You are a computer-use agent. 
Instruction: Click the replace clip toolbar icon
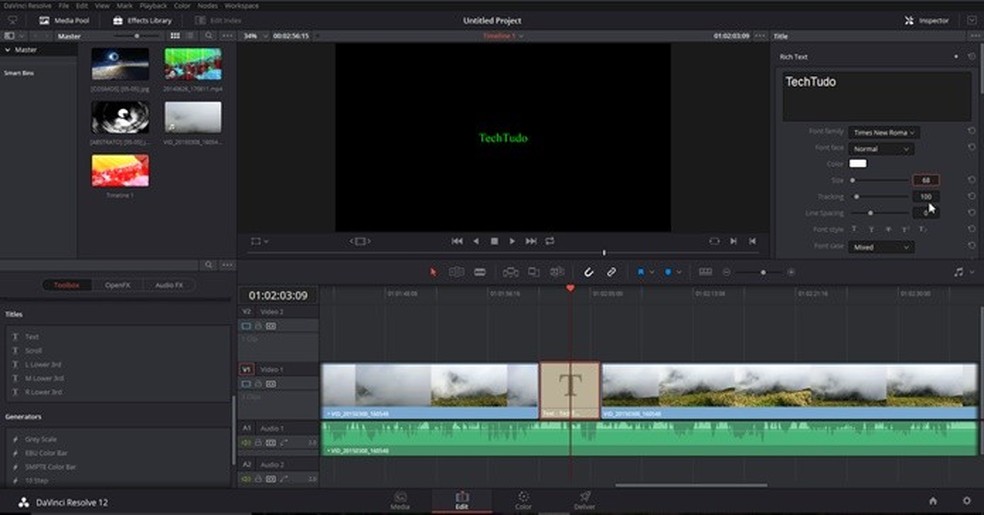pyautogui.click(x=557, y=272)
